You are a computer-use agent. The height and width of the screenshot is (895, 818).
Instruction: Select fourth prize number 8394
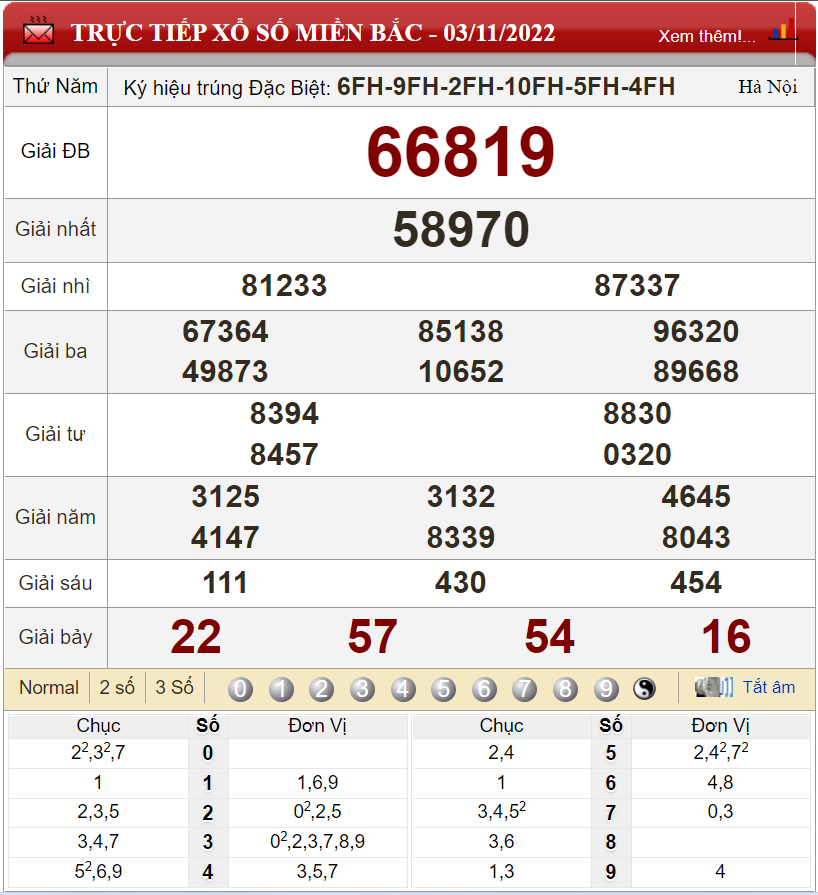(284, 414)
